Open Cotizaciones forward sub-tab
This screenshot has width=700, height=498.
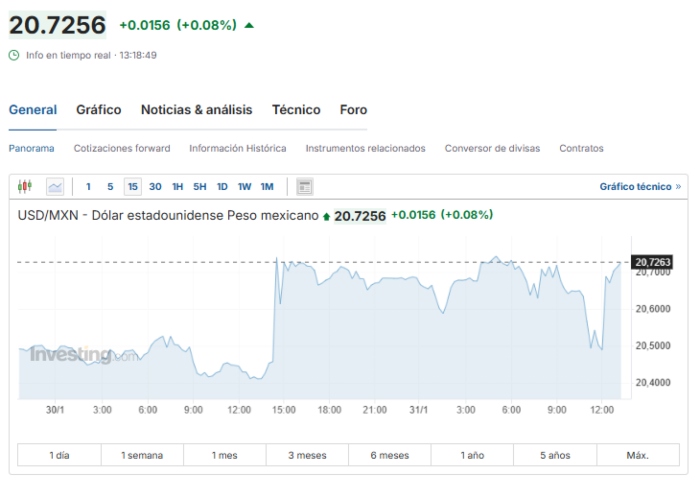point(122,148)
